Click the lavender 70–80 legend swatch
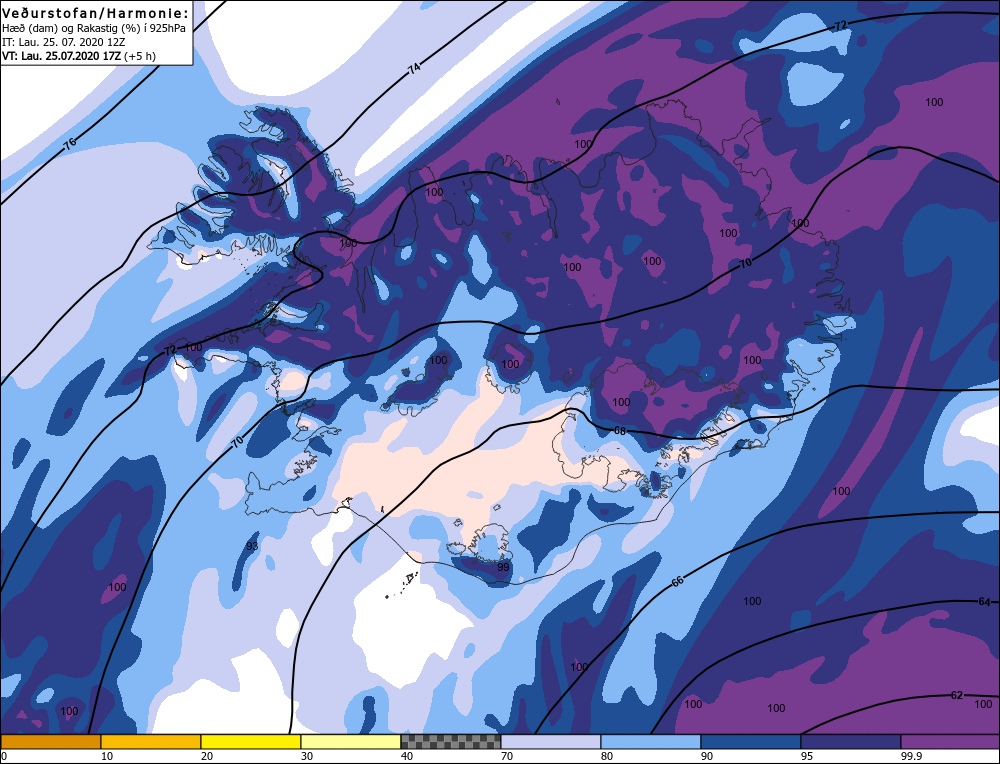The width and height of the screenshot is (1000, 764). (550, 742)
